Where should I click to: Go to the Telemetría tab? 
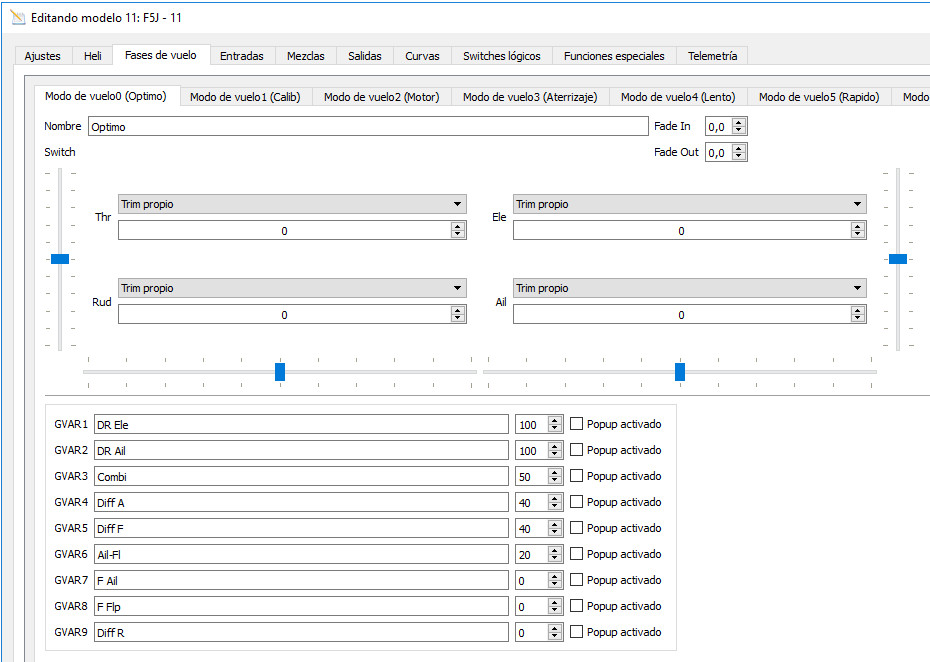click(x=712, y=56)
